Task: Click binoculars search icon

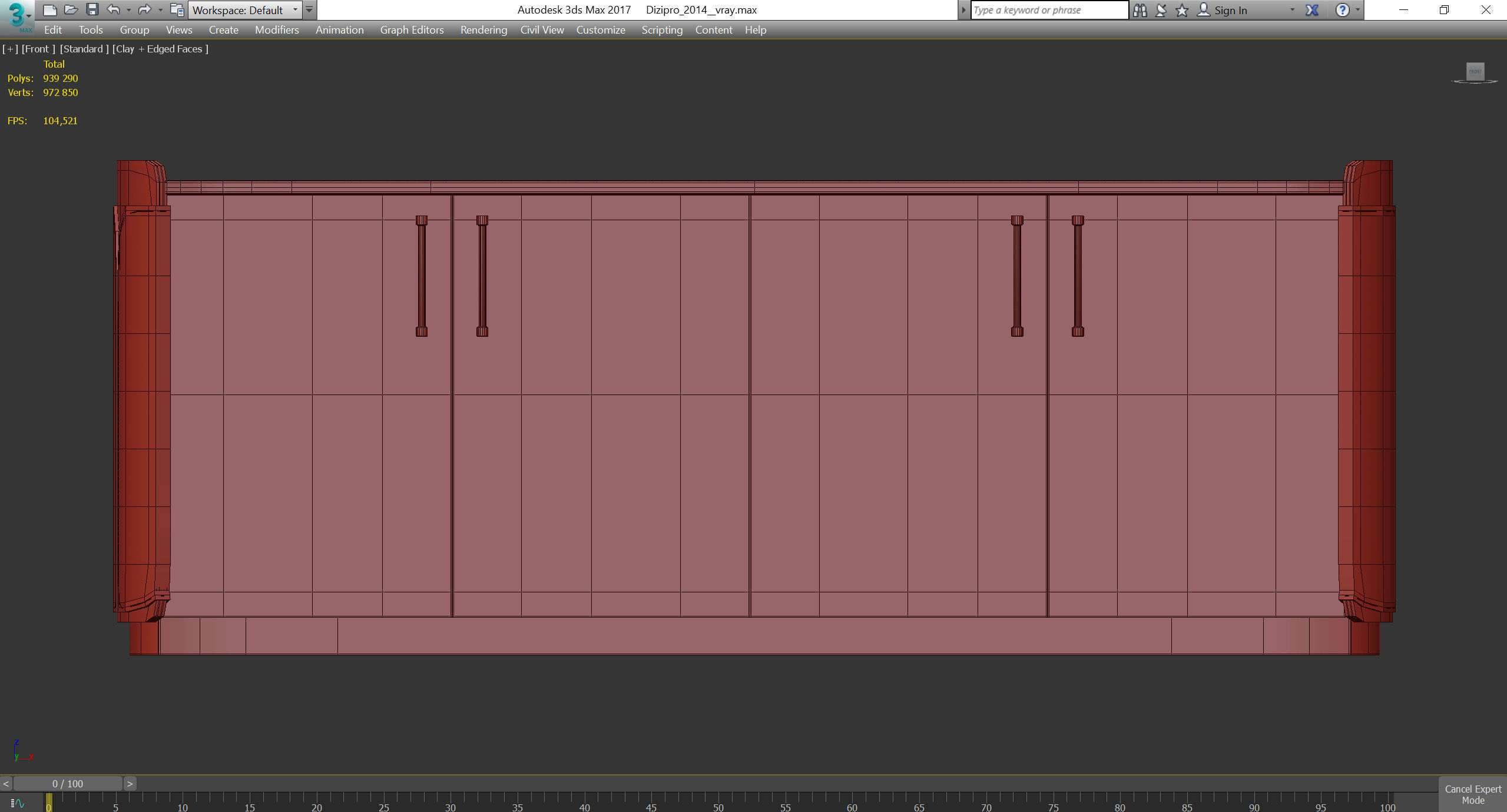Action: tap(1140, 10)
